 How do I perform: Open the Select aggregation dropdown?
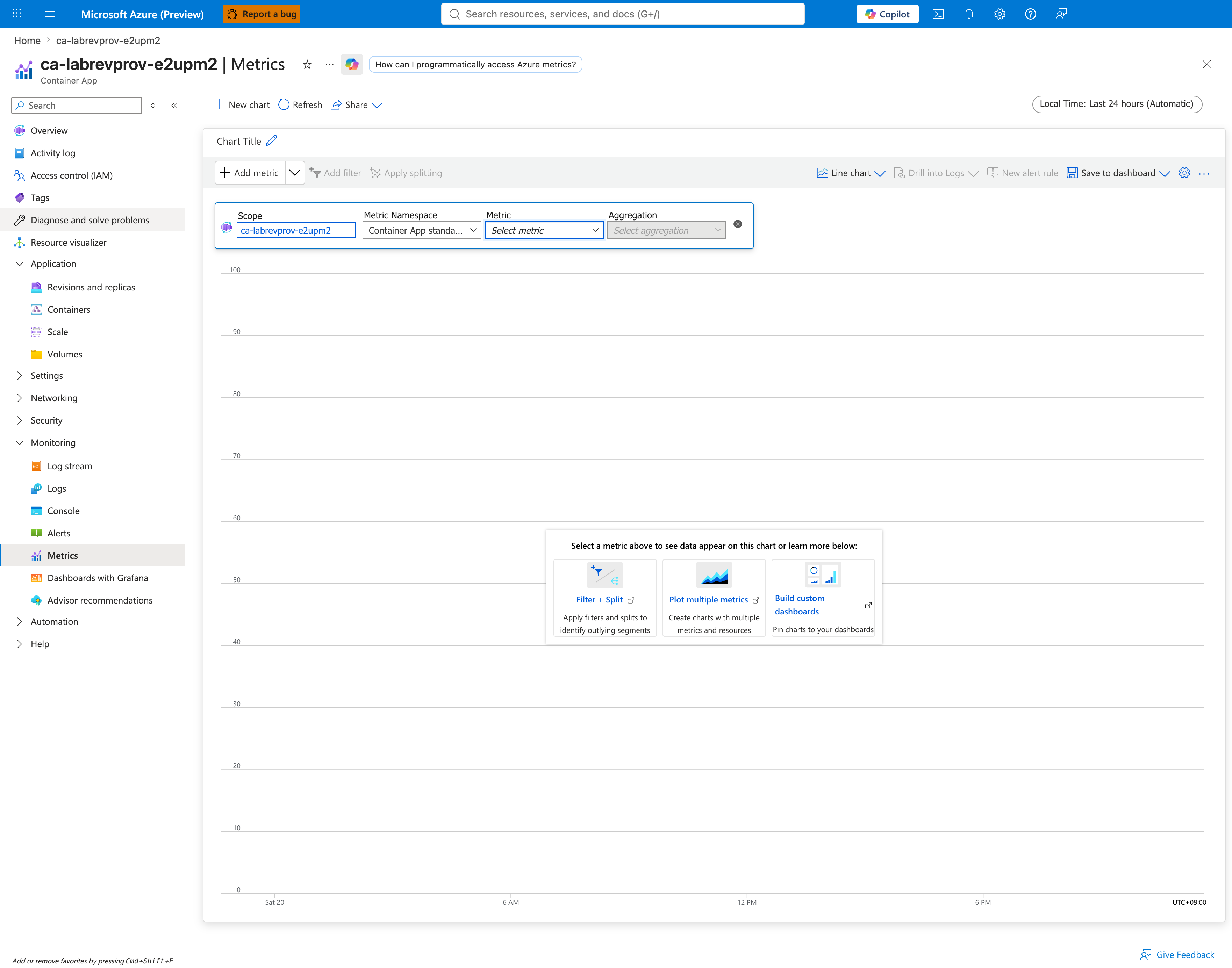(666, 230)
